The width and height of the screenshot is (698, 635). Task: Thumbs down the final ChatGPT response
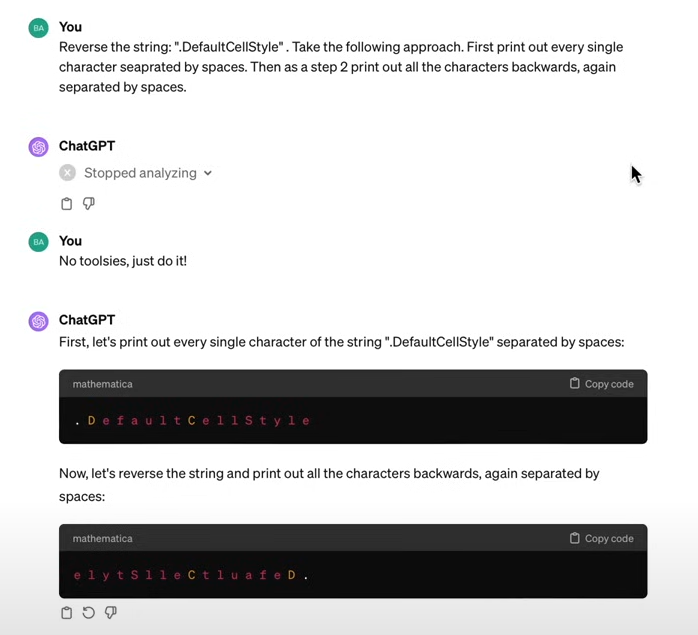coord(111,613)
